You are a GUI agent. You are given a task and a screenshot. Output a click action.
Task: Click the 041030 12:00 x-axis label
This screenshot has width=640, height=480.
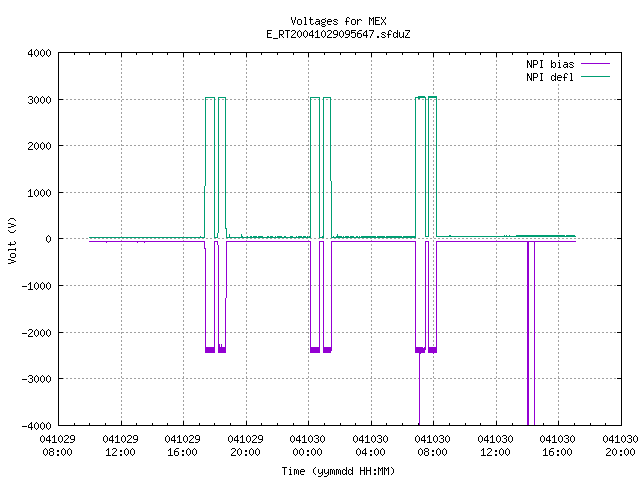coord(495,446)
